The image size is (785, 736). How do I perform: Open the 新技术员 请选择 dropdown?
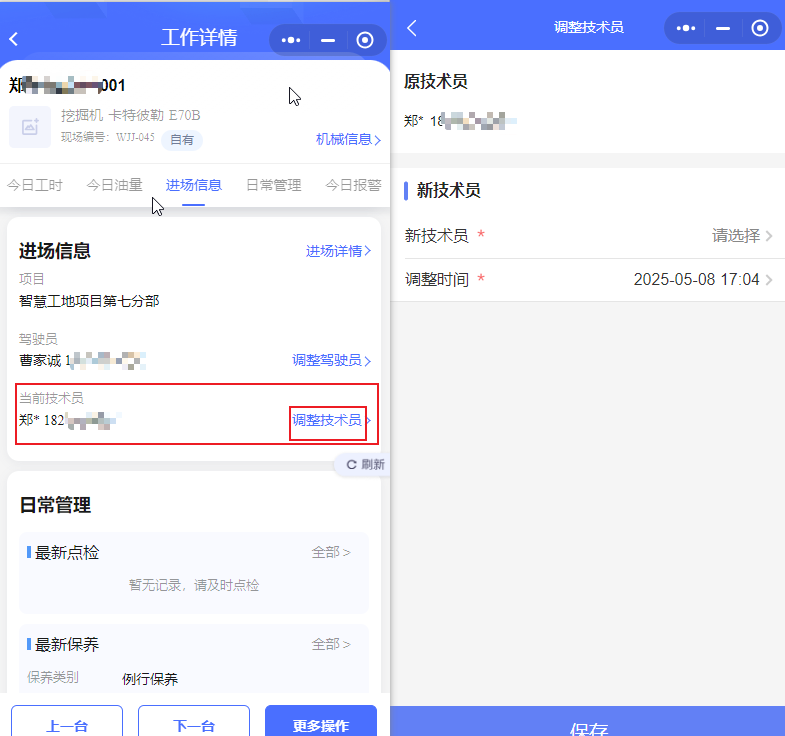tap(742, 235)
